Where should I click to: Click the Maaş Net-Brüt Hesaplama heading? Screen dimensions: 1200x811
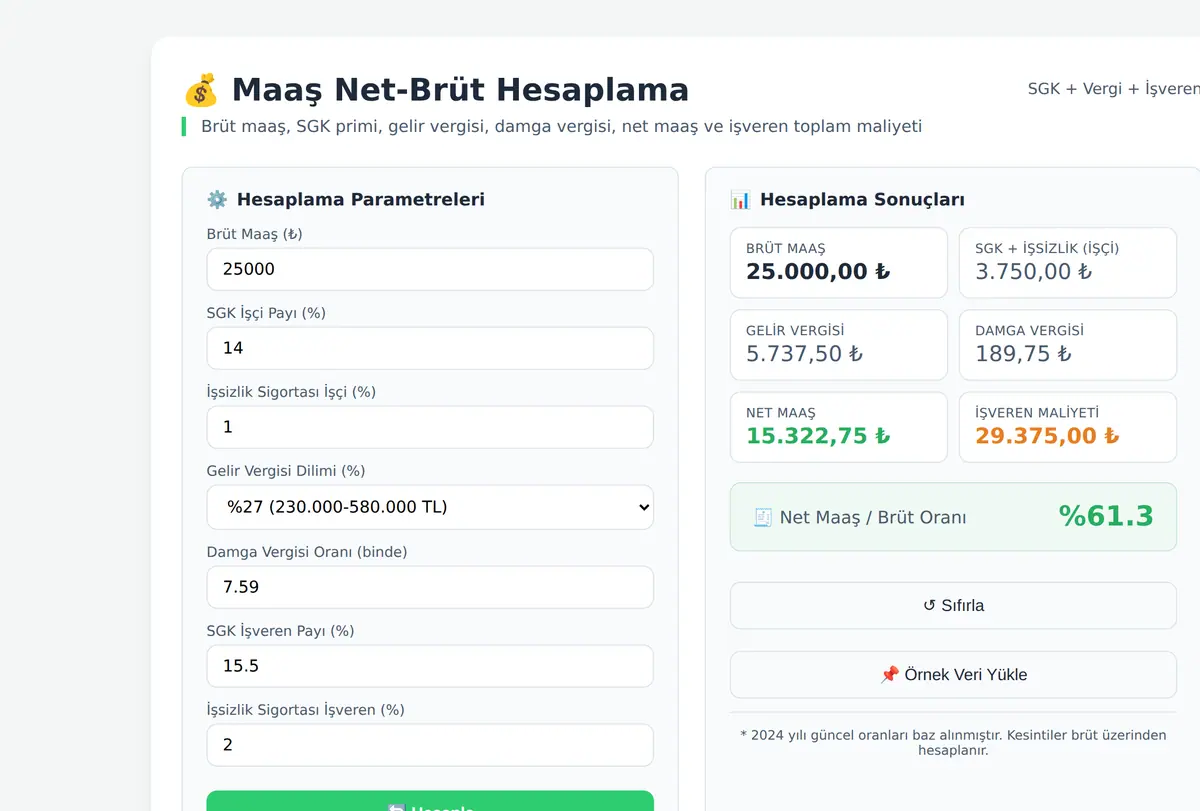click(x=460, y=90)
